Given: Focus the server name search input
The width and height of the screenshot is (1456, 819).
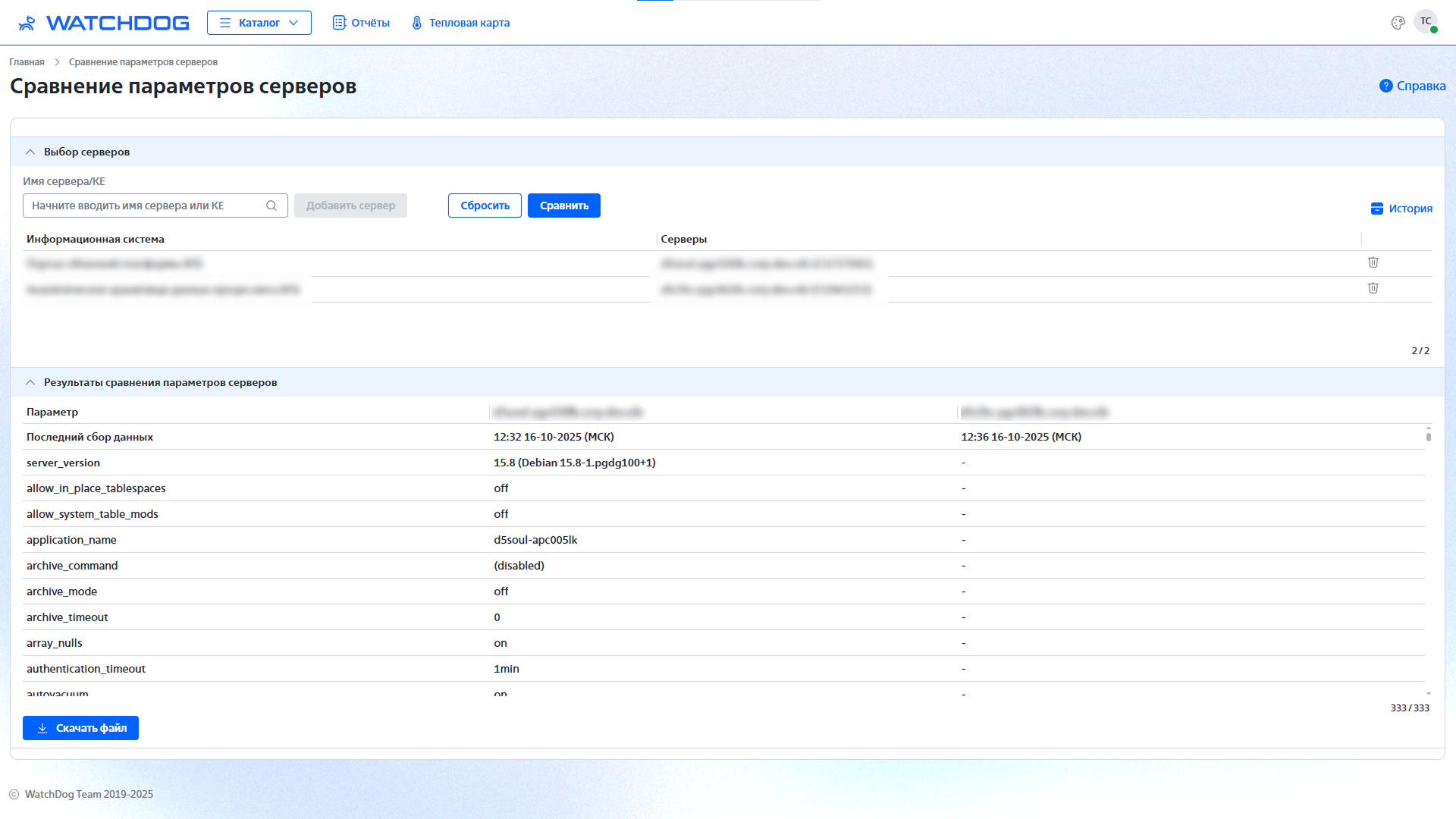Looking at the screenshot, I should [x=144, y=206].
